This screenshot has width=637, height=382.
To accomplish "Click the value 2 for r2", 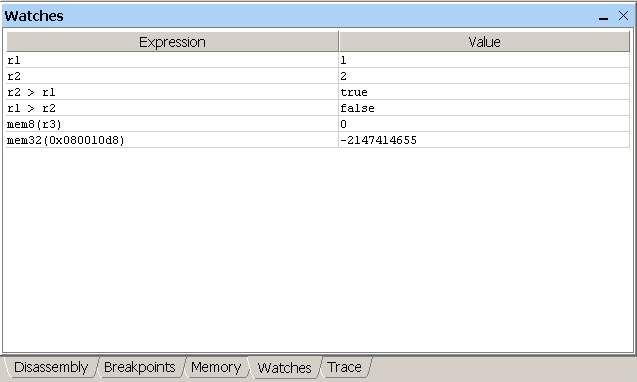I will pyautogui.click(x=484, y=76).
